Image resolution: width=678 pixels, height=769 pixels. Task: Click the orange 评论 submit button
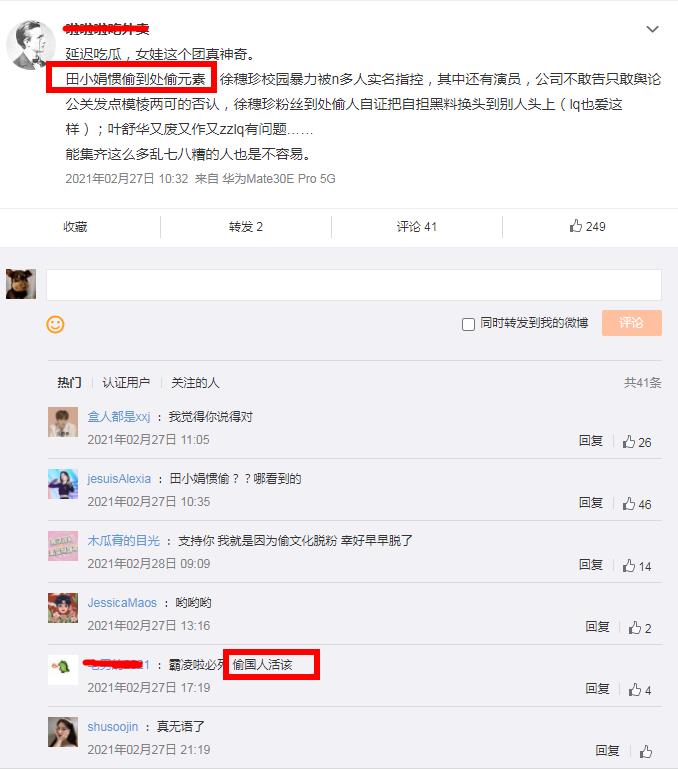631,323
